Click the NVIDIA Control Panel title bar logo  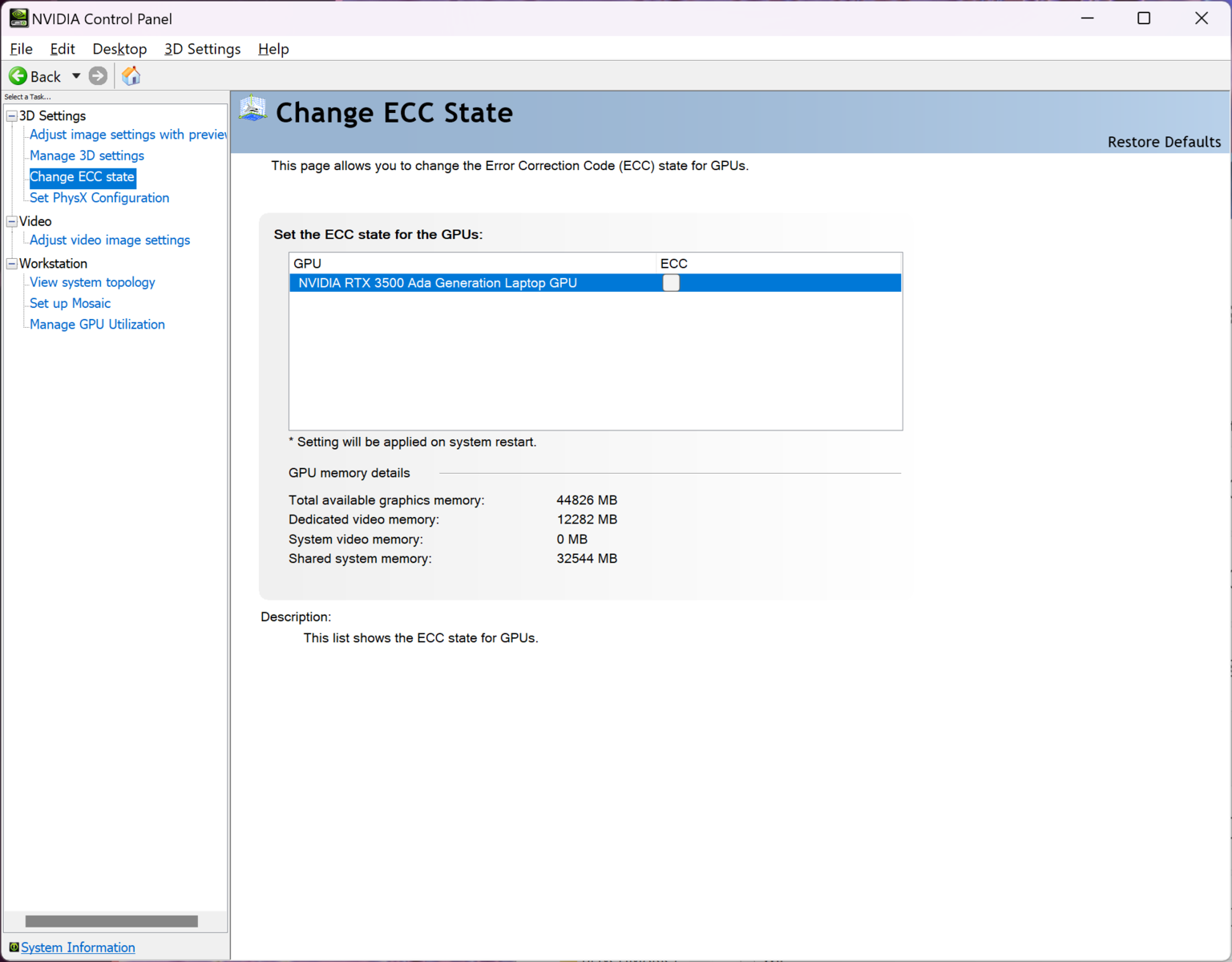click(18, 18)
